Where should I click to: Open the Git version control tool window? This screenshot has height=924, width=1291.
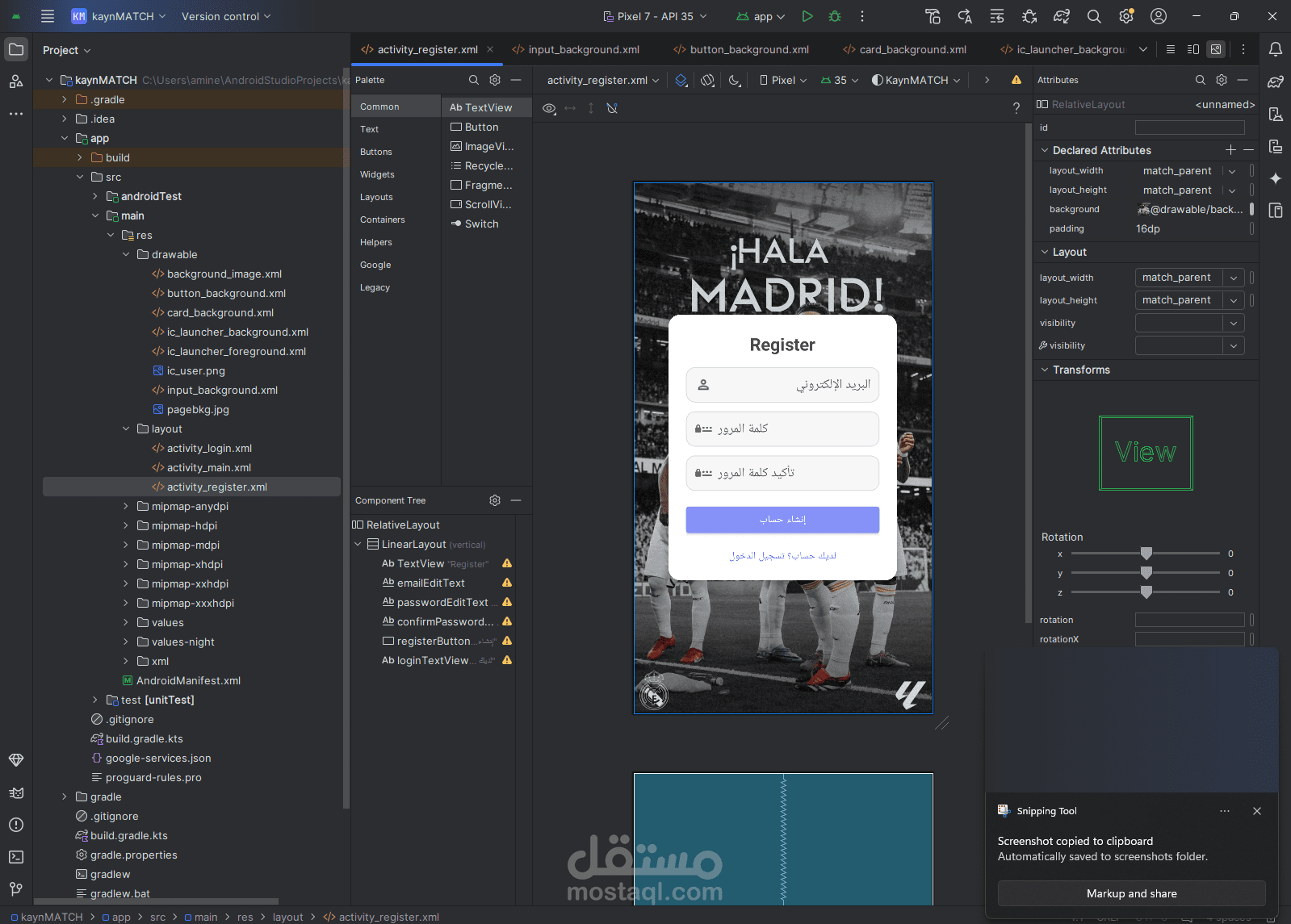(16, 889)
